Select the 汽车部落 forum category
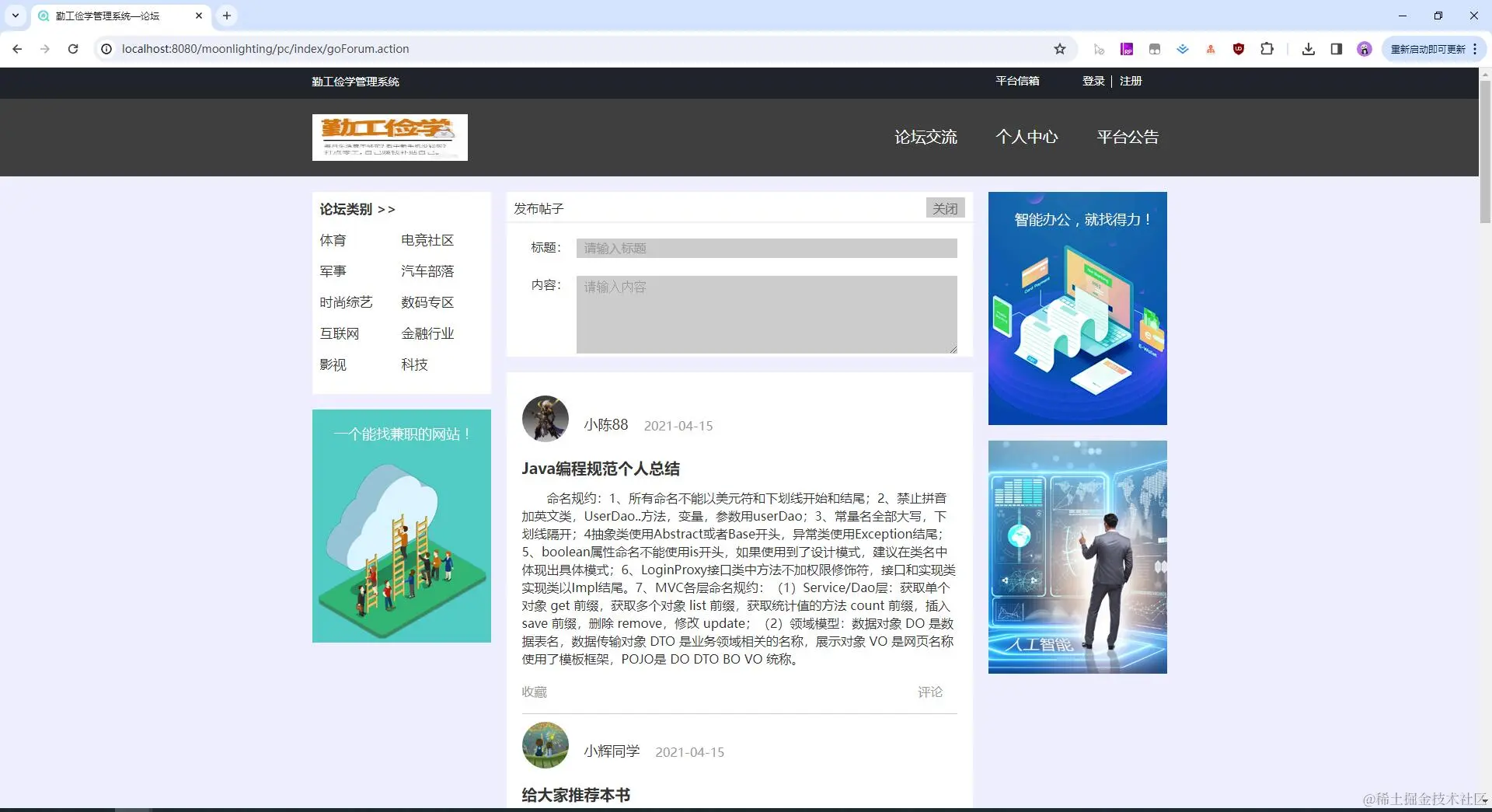Viewport: 1492px width, 812px height. (427, 271)
